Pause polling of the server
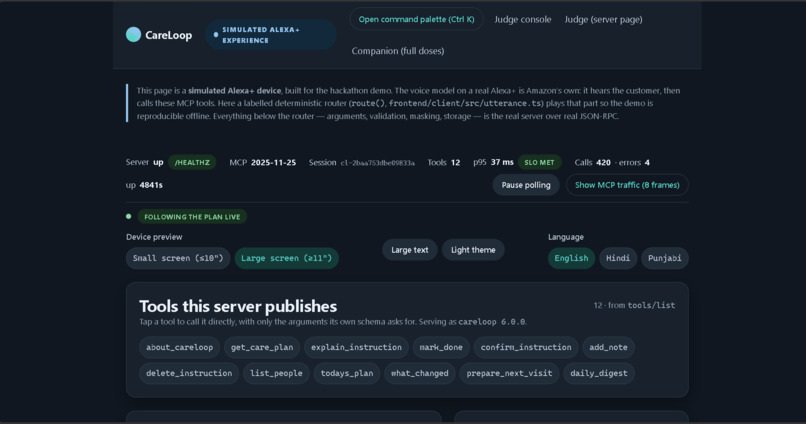 click(526, 185)
